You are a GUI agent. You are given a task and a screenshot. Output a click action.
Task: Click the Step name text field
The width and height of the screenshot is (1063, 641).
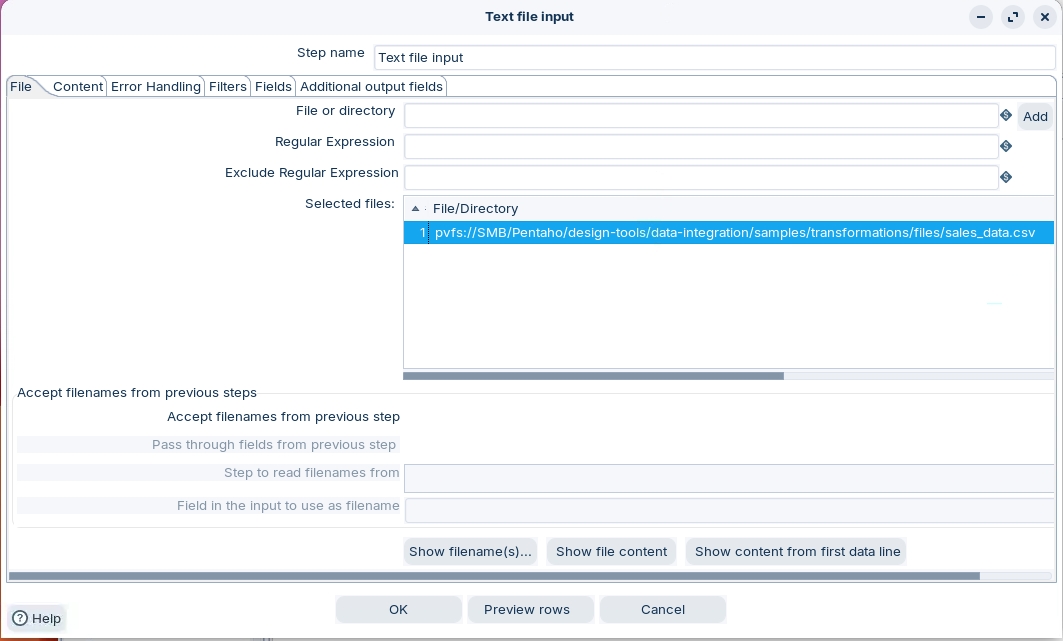(714, 58)
